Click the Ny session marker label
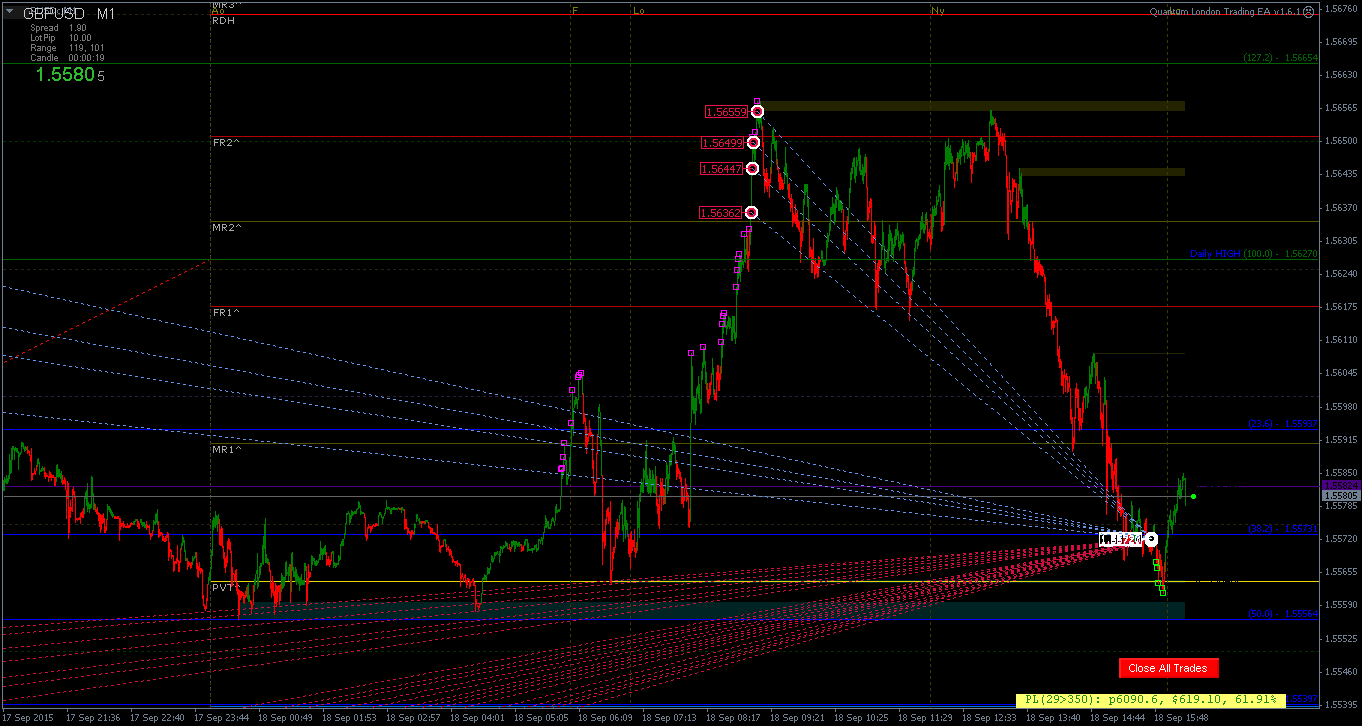 click(937, 10)
